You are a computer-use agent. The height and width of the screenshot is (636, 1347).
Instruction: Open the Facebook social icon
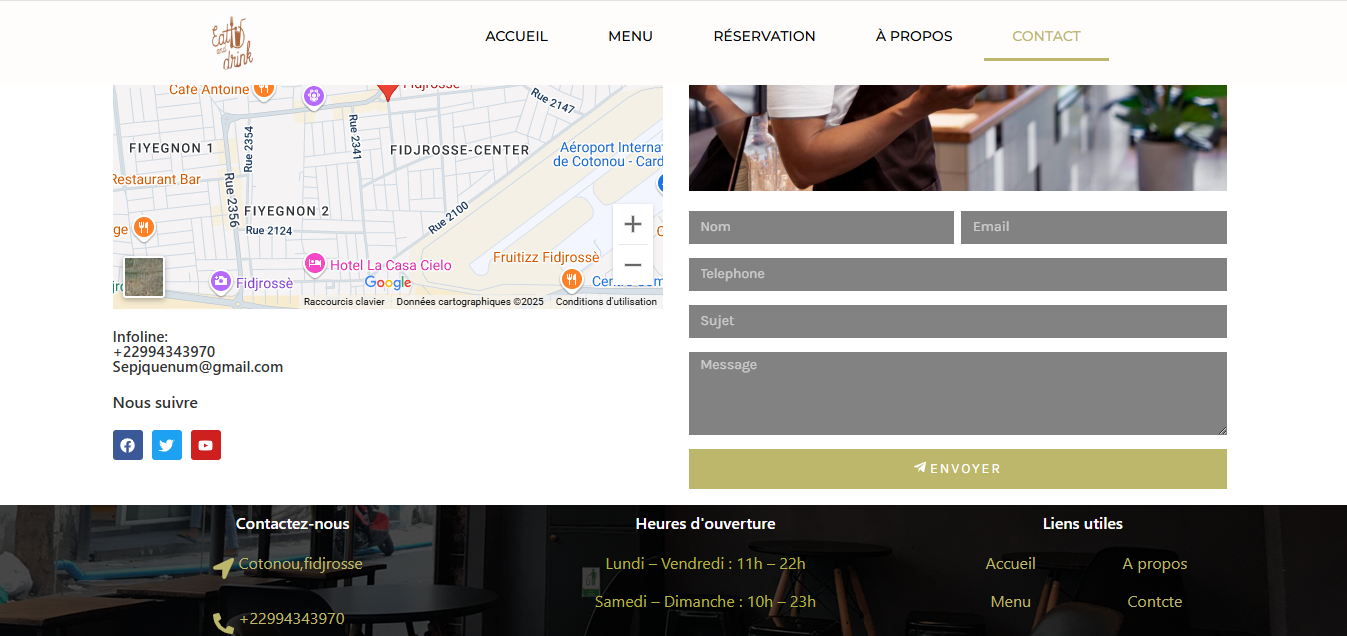(x=128, y=445)
